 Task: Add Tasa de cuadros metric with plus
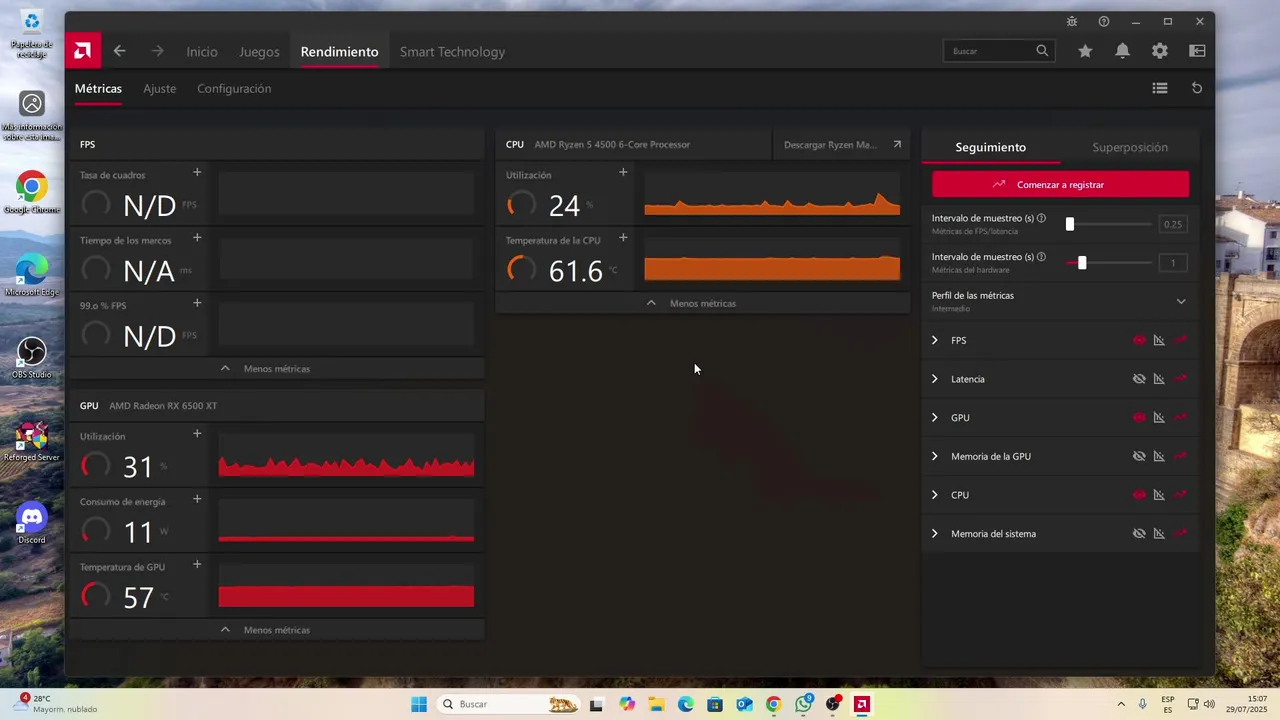[197, 172]
